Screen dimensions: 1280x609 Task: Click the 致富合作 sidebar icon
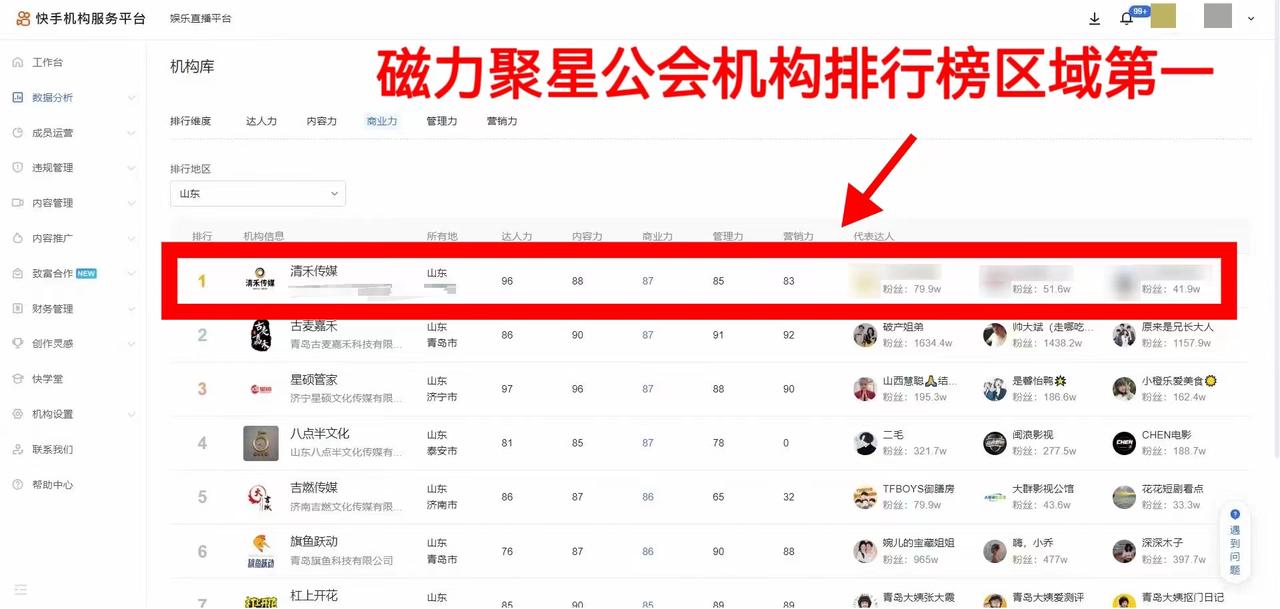18,273
